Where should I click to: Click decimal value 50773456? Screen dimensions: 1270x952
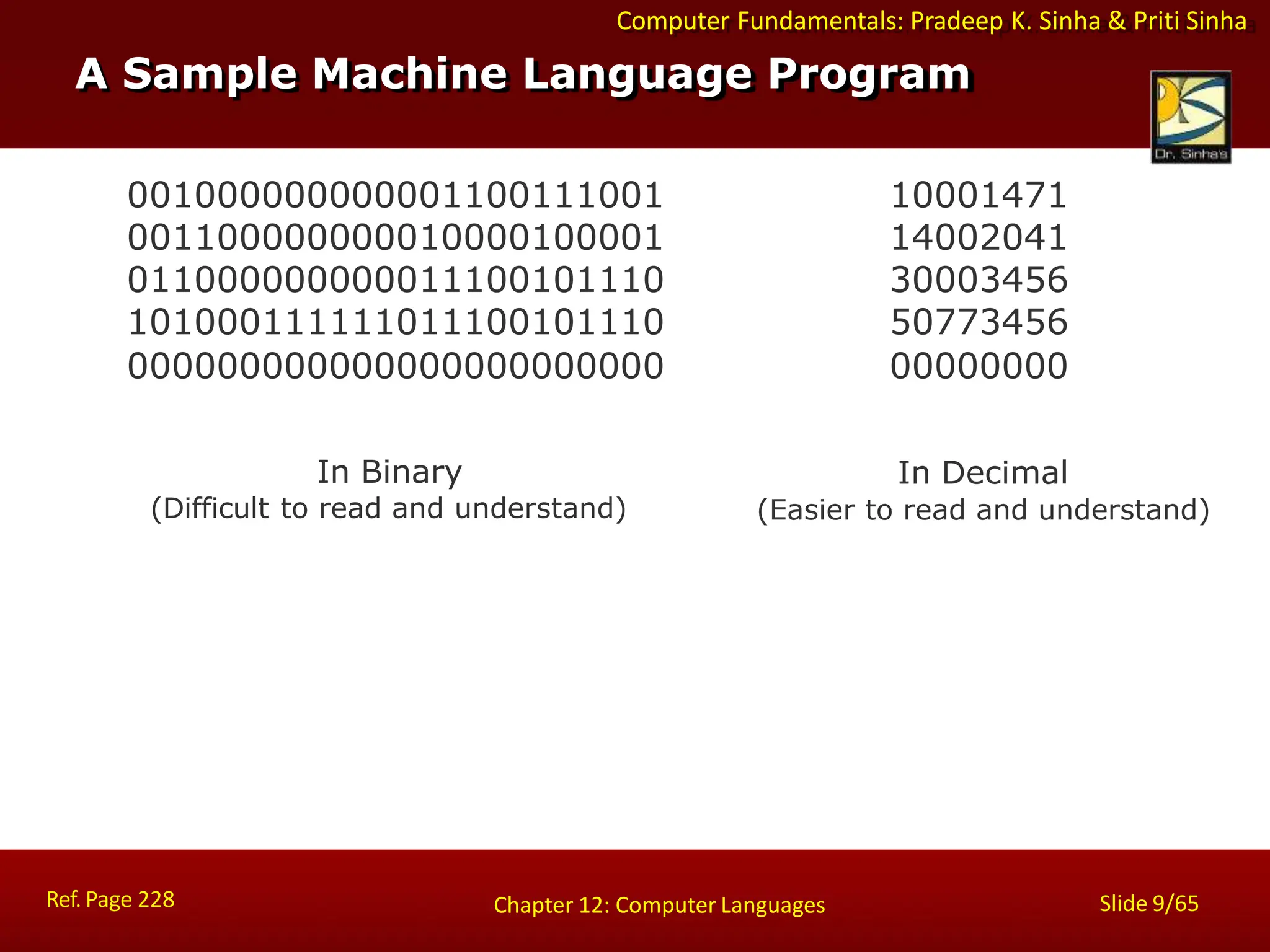[979, 322]
